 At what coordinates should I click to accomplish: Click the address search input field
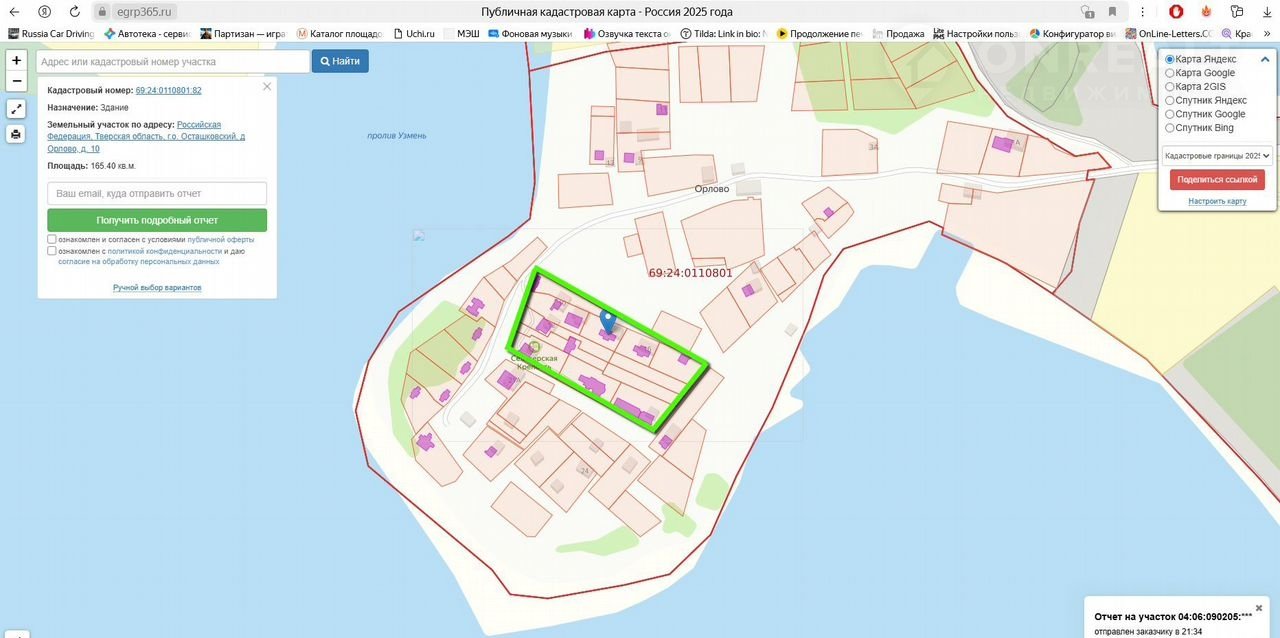tap(173, 61)
